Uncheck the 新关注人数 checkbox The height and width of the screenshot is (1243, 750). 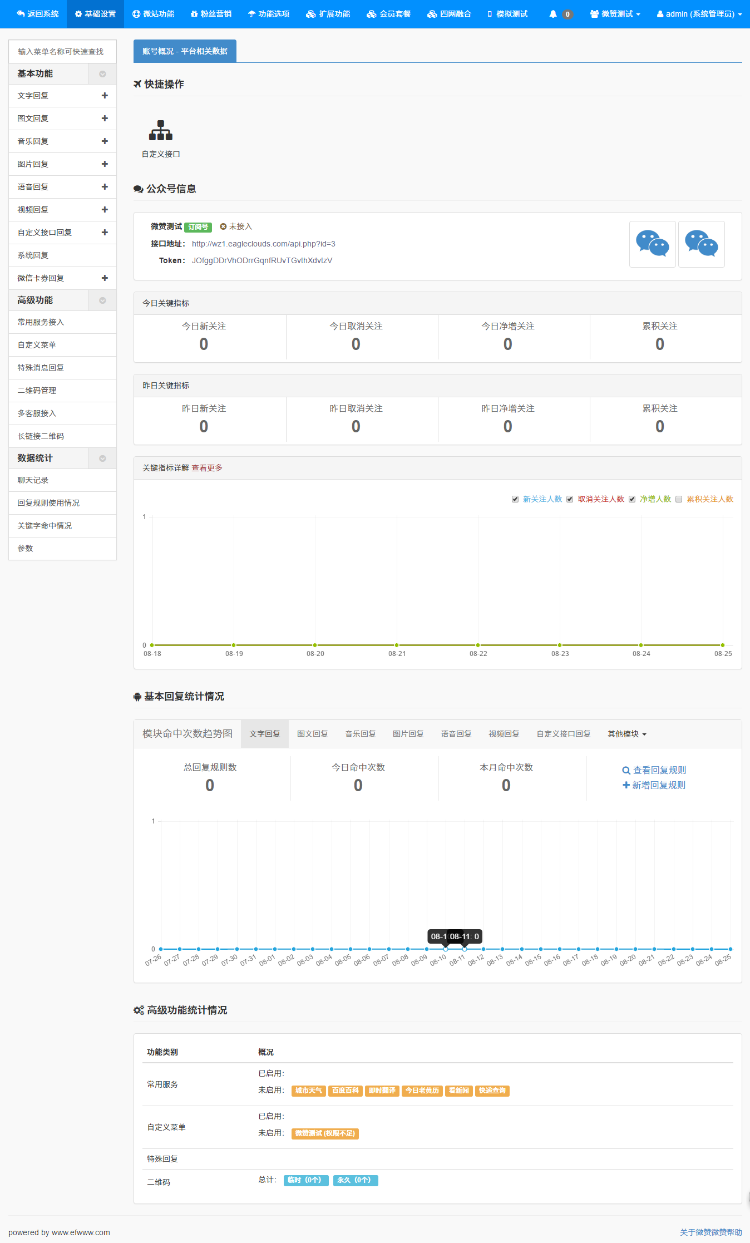[x=515, y=498]
